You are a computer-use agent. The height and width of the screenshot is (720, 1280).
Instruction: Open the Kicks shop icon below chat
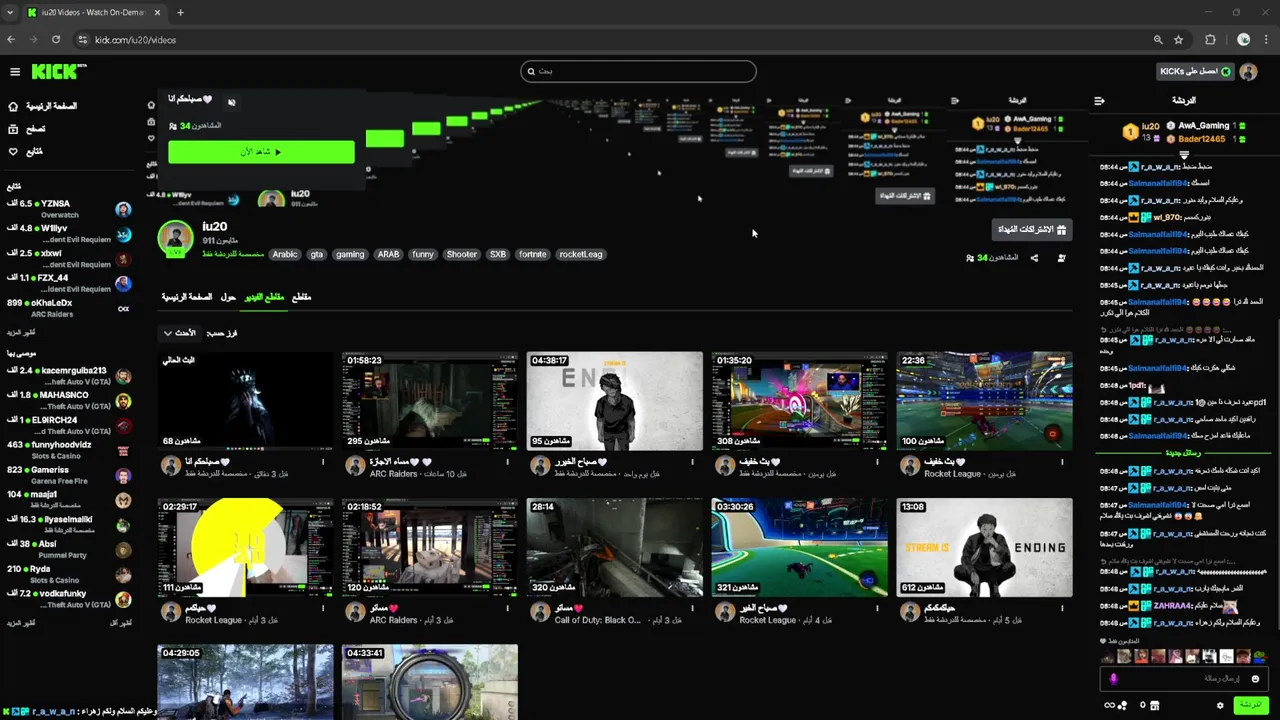[1154, 705]
